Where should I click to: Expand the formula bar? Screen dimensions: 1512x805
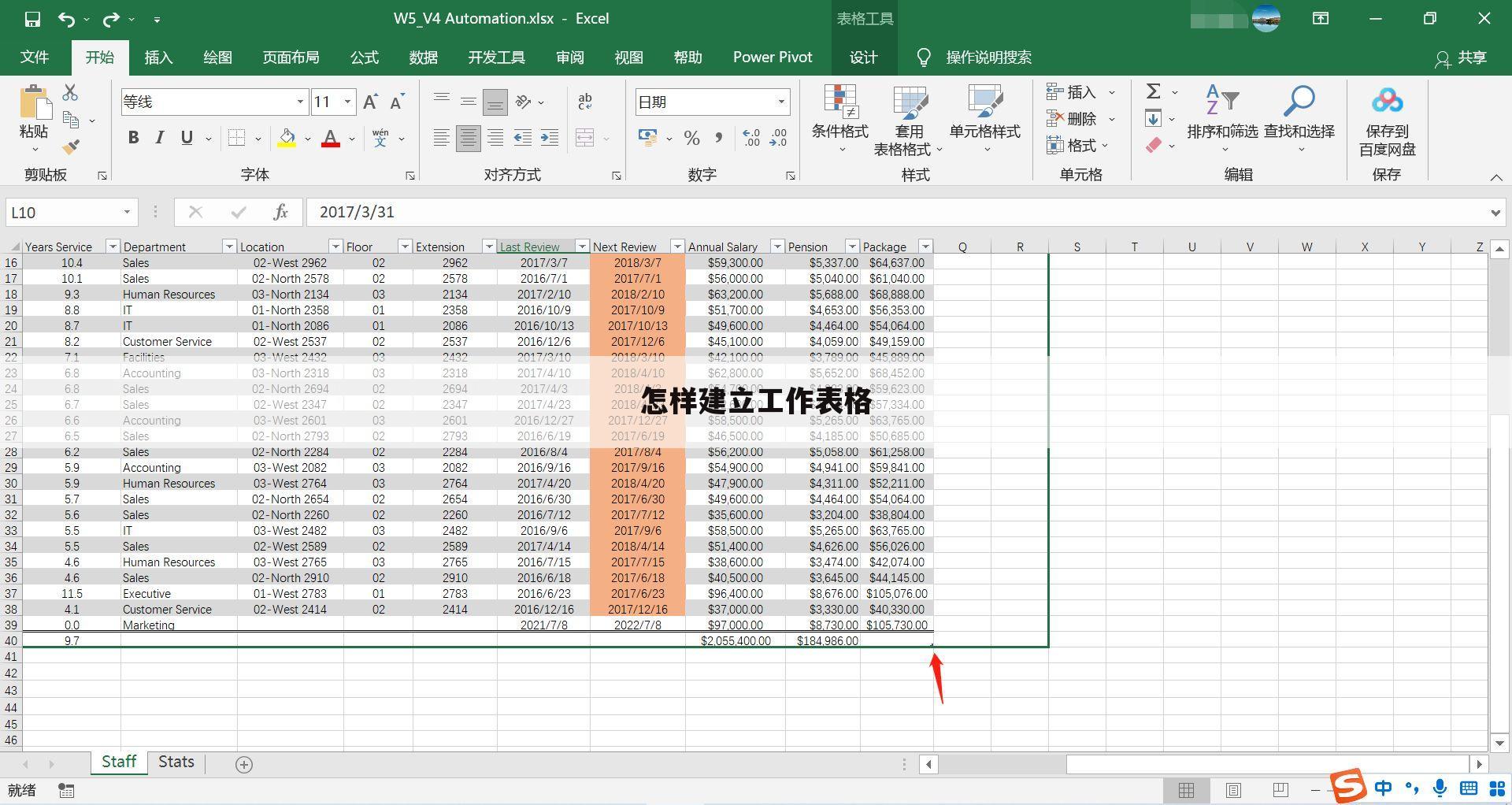pyautogui.click(x=1495, y=212)
